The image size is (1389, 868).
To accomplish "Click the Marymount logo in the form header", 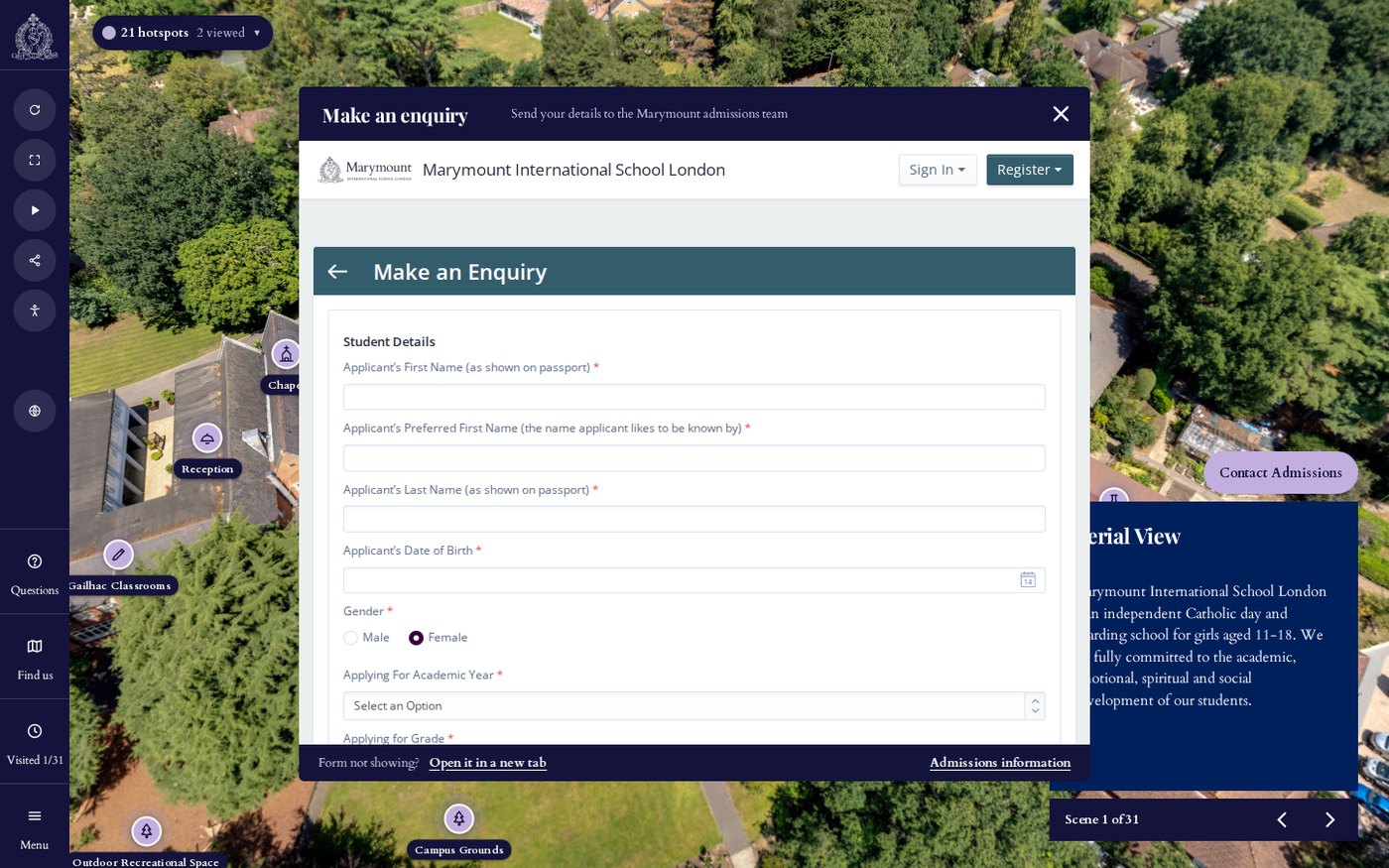I will 364,170.
